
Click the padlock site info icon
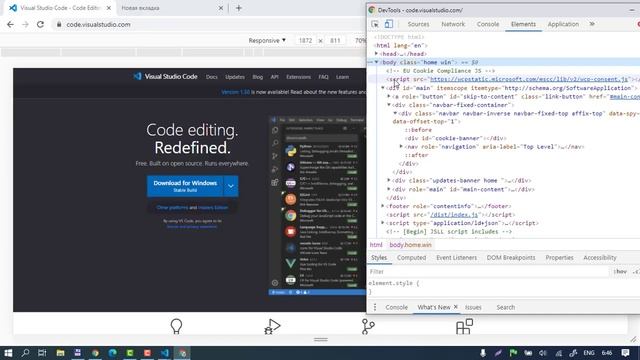coord(59,24)
